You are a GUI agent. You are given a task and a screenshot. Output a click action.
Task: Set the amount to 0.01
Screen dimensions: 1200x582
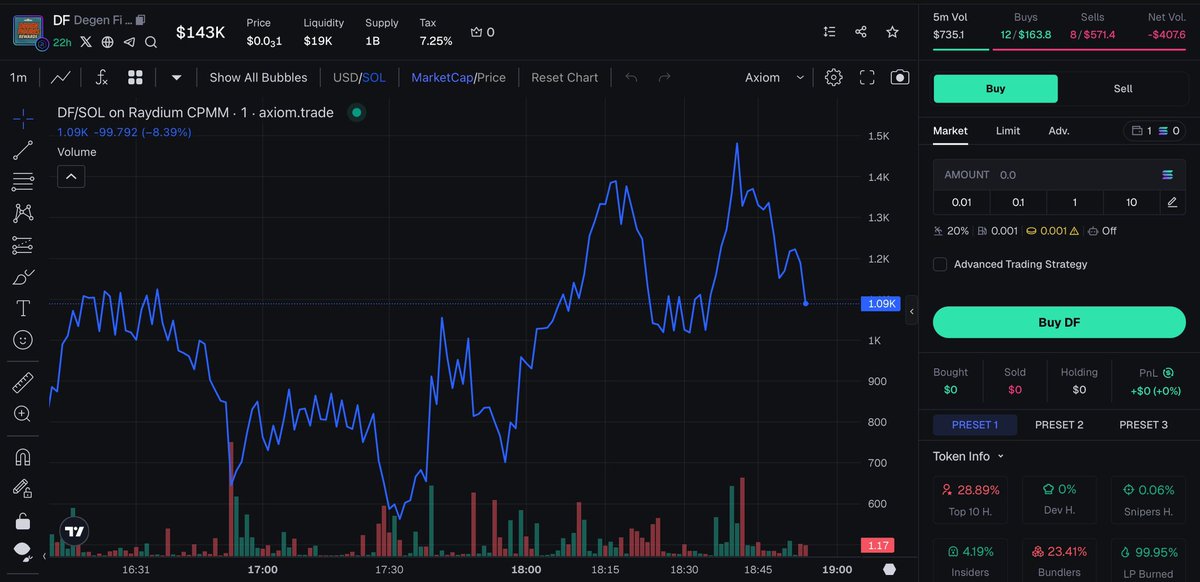961,202
